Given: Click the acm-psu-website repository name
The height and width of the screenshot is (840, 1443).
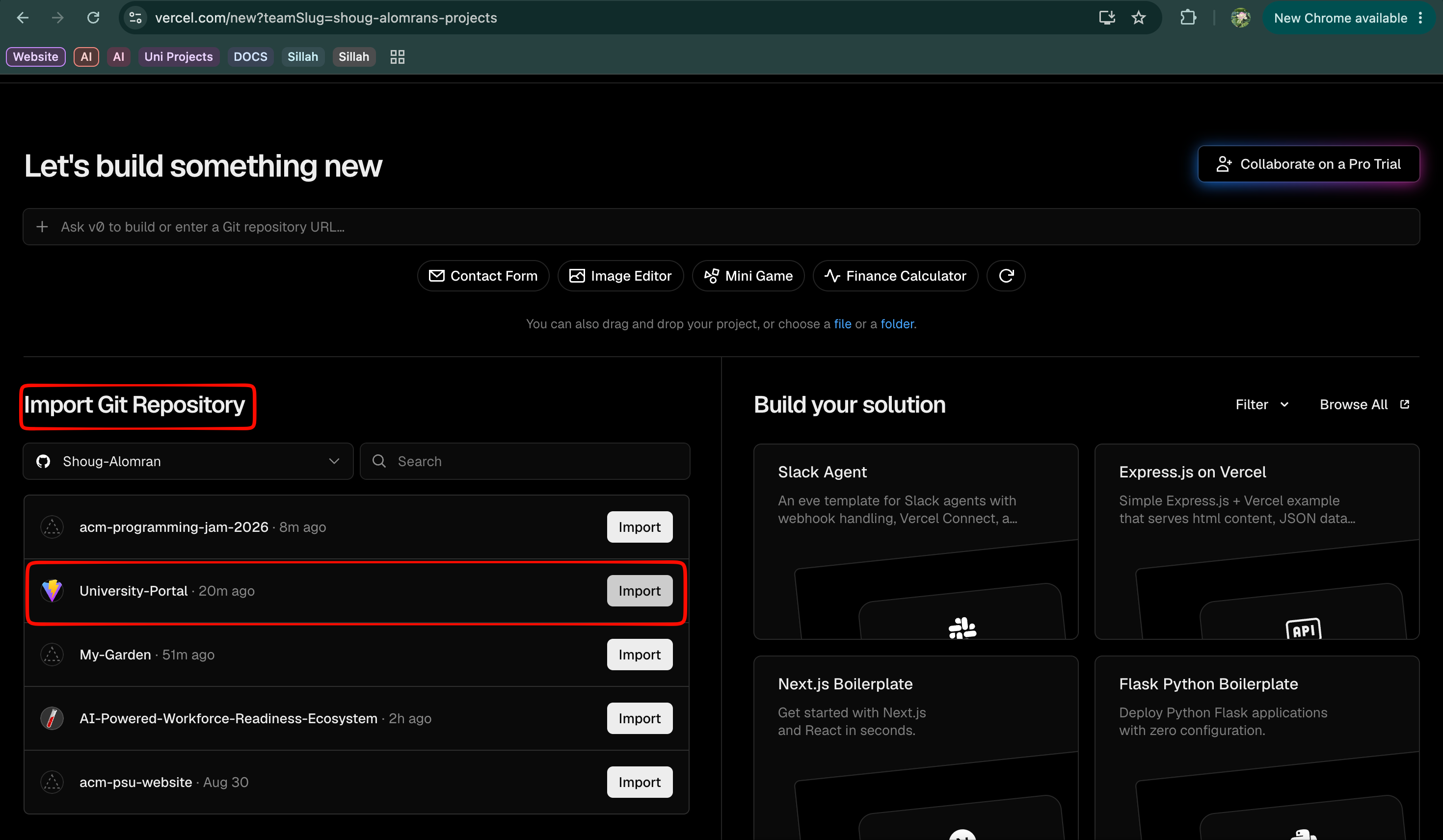Looking at the screenshot, I should 135,782.
